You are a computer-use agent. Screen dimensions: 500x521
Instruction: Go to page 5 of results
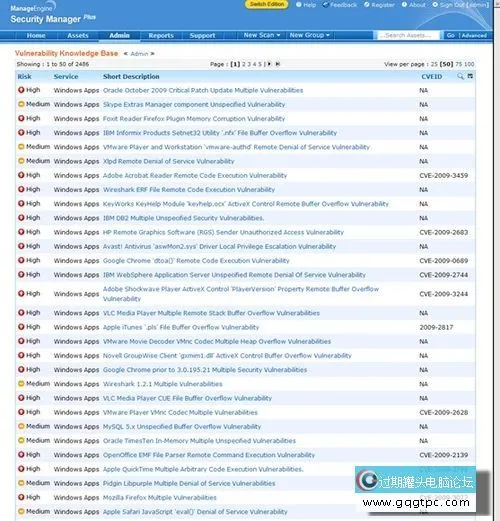pyautogui.click(x=260, y=64)
